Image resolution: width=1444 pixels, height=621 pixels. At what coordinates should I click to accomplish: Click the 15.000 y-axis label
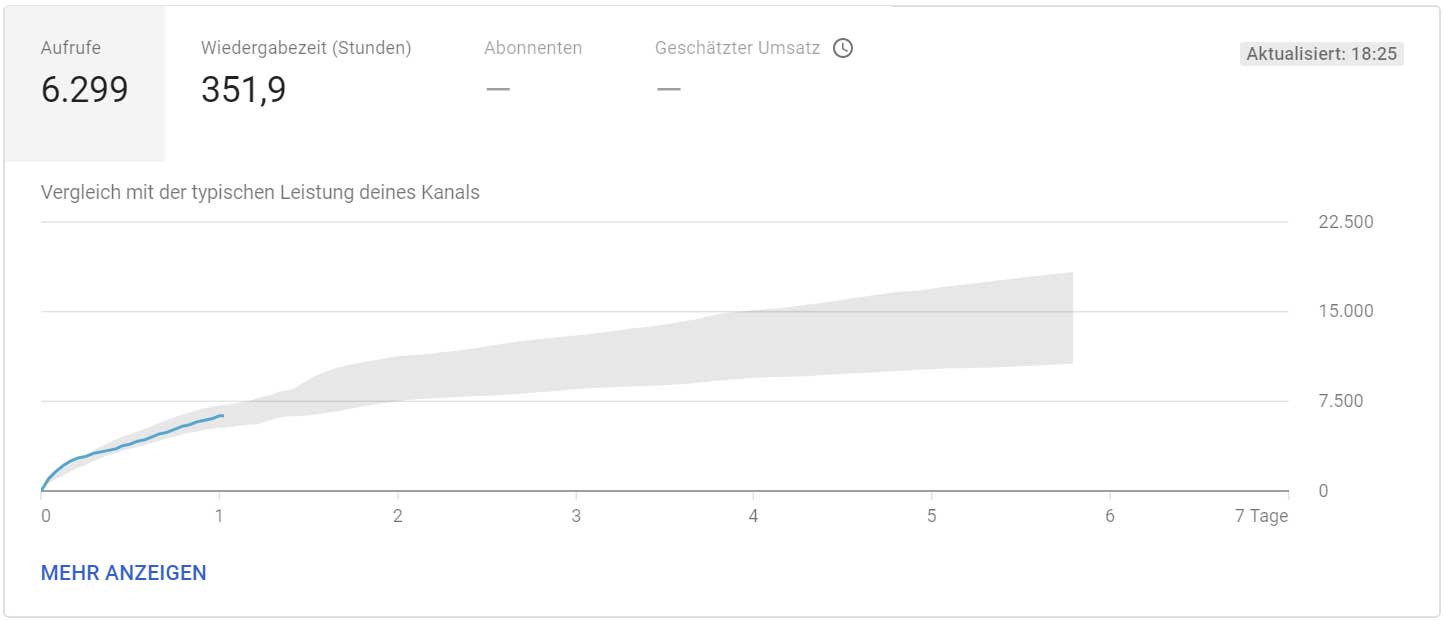1346,311
